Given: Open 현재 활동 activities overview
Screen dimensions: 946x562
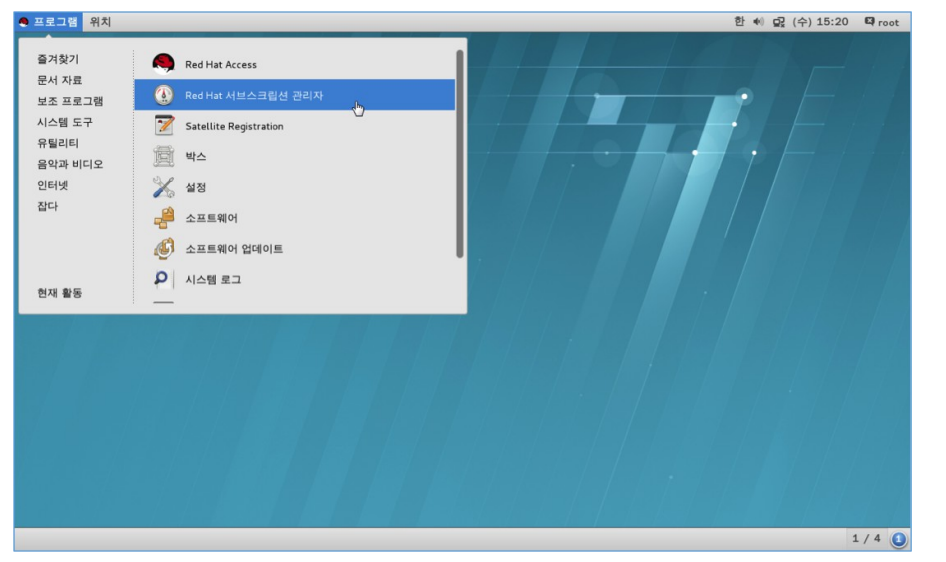Looking at the screenshot, I should pyautogui.click(x=60, y=292).
